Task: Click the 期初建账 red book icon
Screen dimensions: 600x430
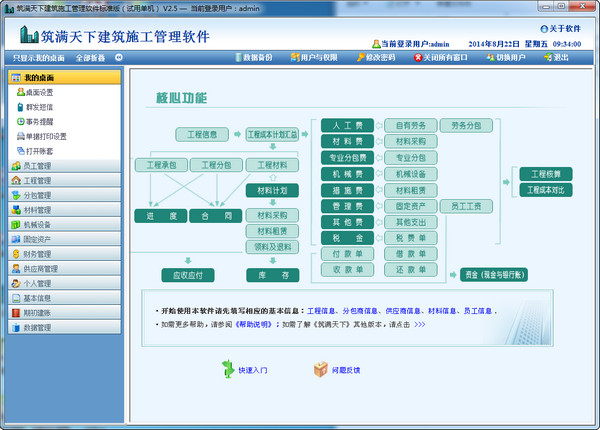Action: click(x=16, y=313)
